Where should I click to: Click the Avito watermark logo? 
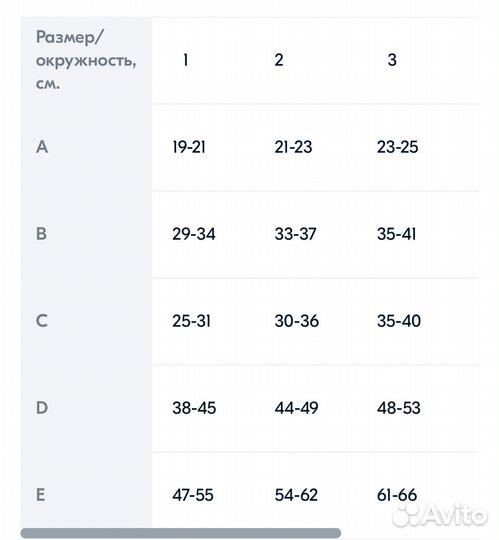440,515
